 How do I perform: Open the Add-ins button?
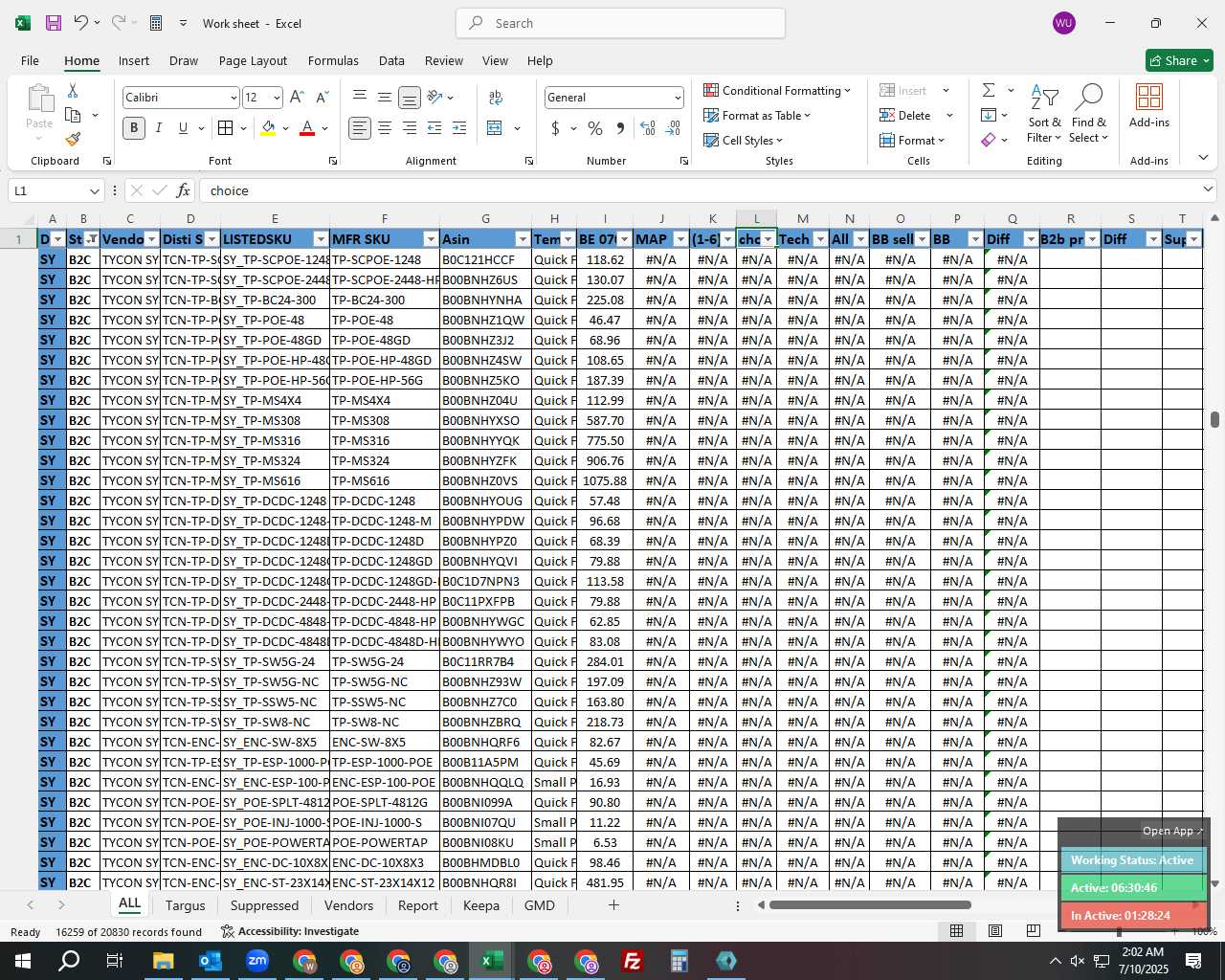click(1149, 106)
